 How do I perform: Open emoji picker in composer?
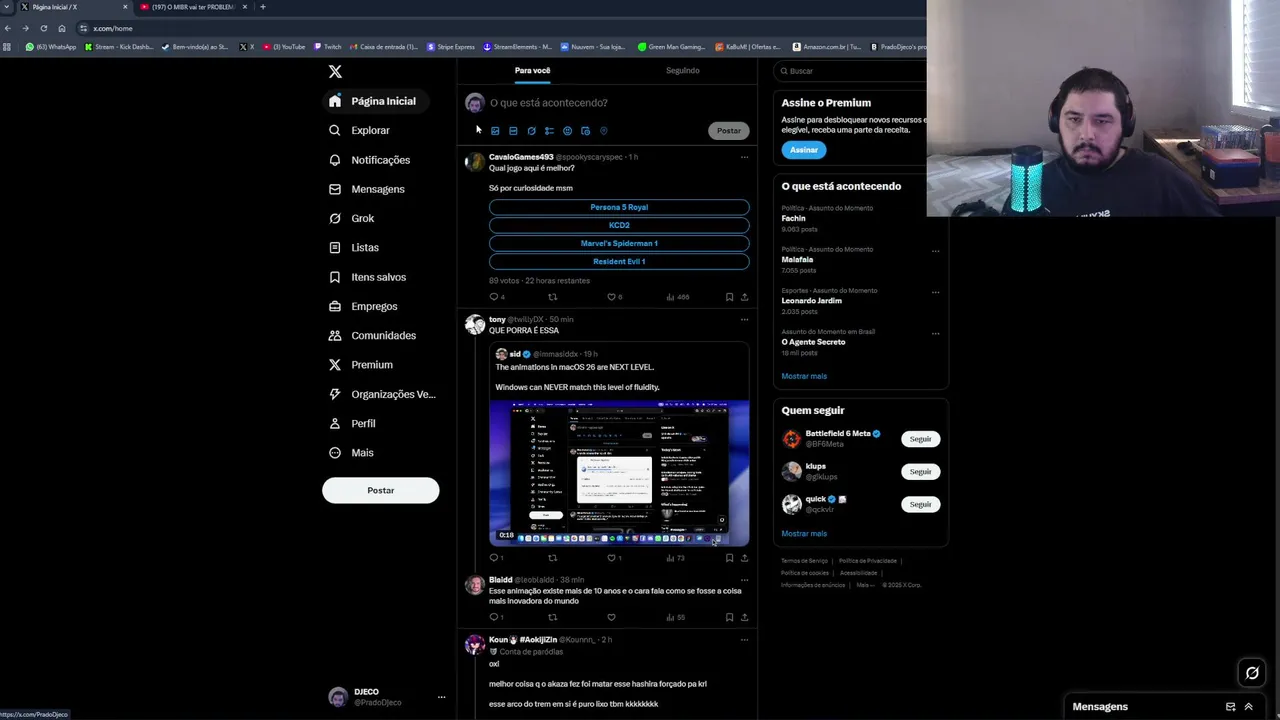pos(567,131)
